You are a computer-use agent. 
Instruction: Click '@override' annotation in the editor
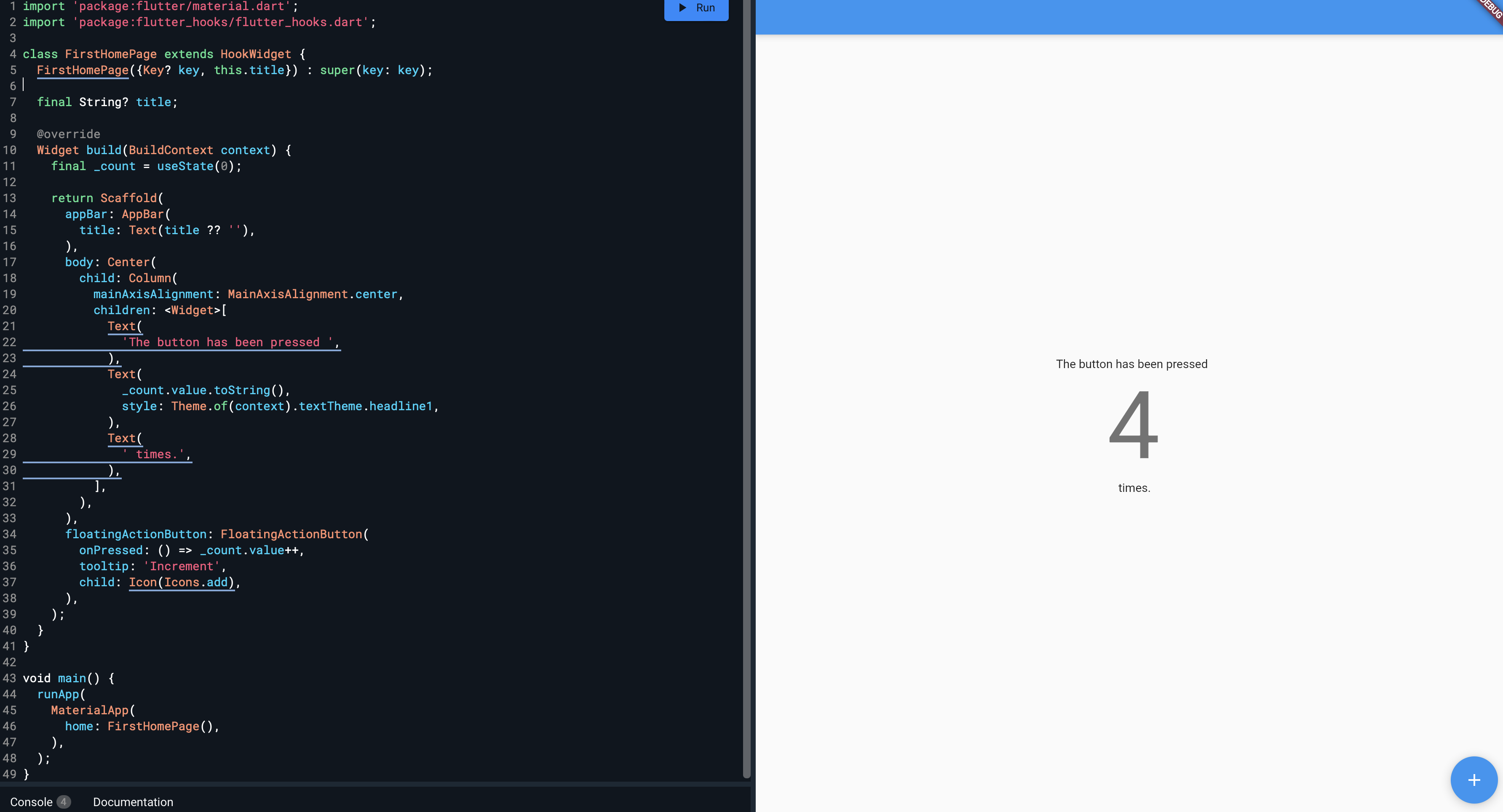click(x=68, y=134)
